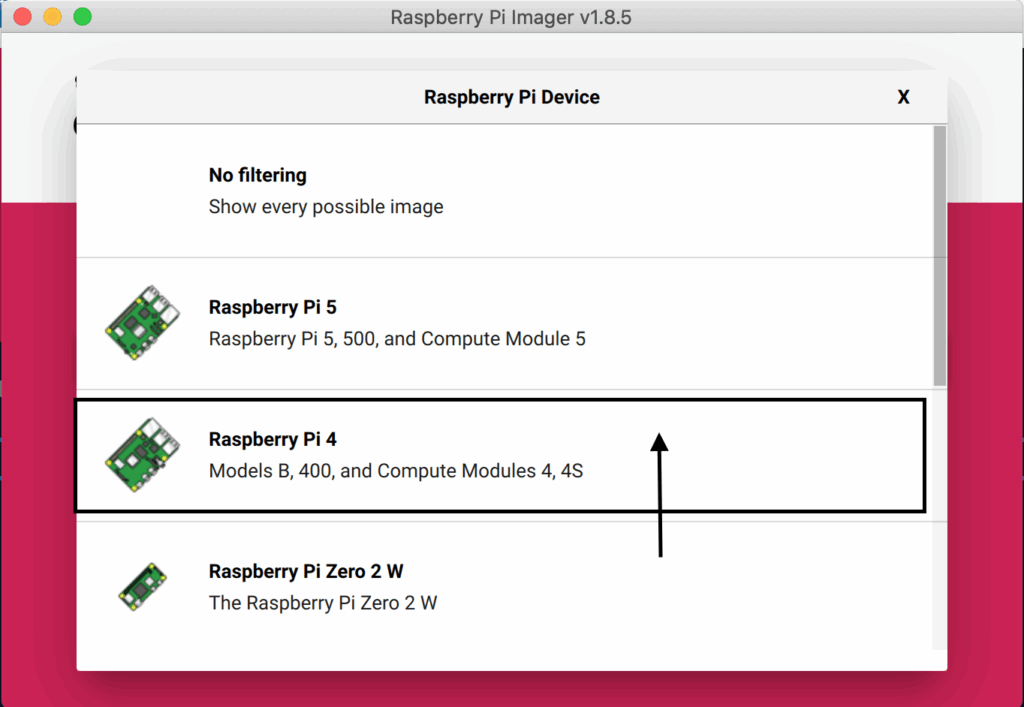Close the Raspberry Pi Device dialog with X
The image size is (1024, 707).
[x=903, y=97]
